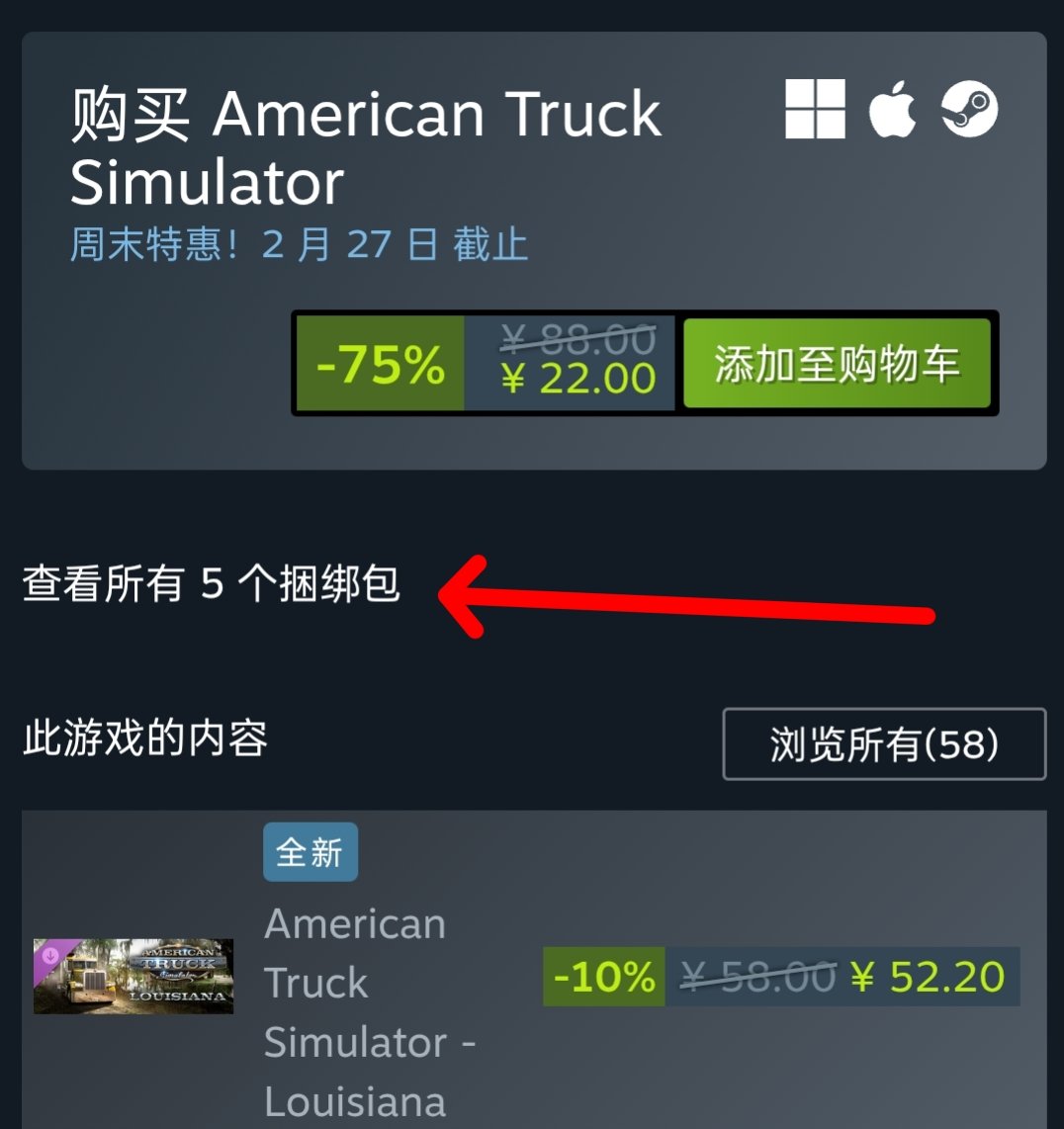Viewport: 1064px width, 1129px height.
Task: Open 查看所有 5 个捆绑包 link
Action: pos(211,583)
